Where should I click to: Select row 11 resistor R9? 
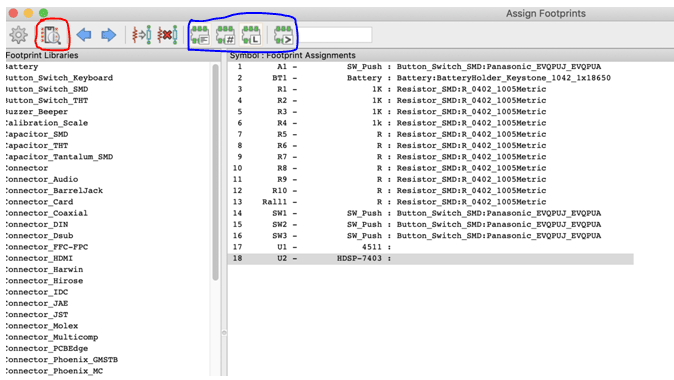coord(430,179)
